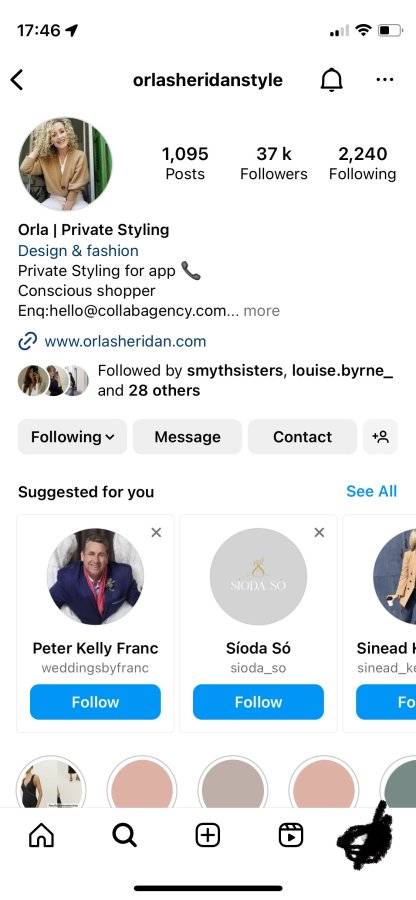Open the three-dot more options menu
Viewport: 416px width, 900px height.
click(x=385, y=79)
